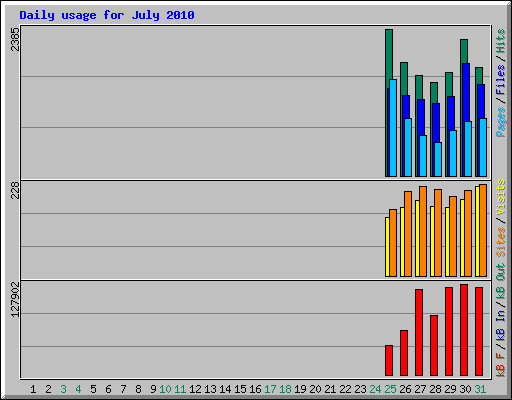This screenshot has width=512, height=400.
Task: Select the red kB bar for day 26
Action: pyautogui.click(x=404, y=353)
